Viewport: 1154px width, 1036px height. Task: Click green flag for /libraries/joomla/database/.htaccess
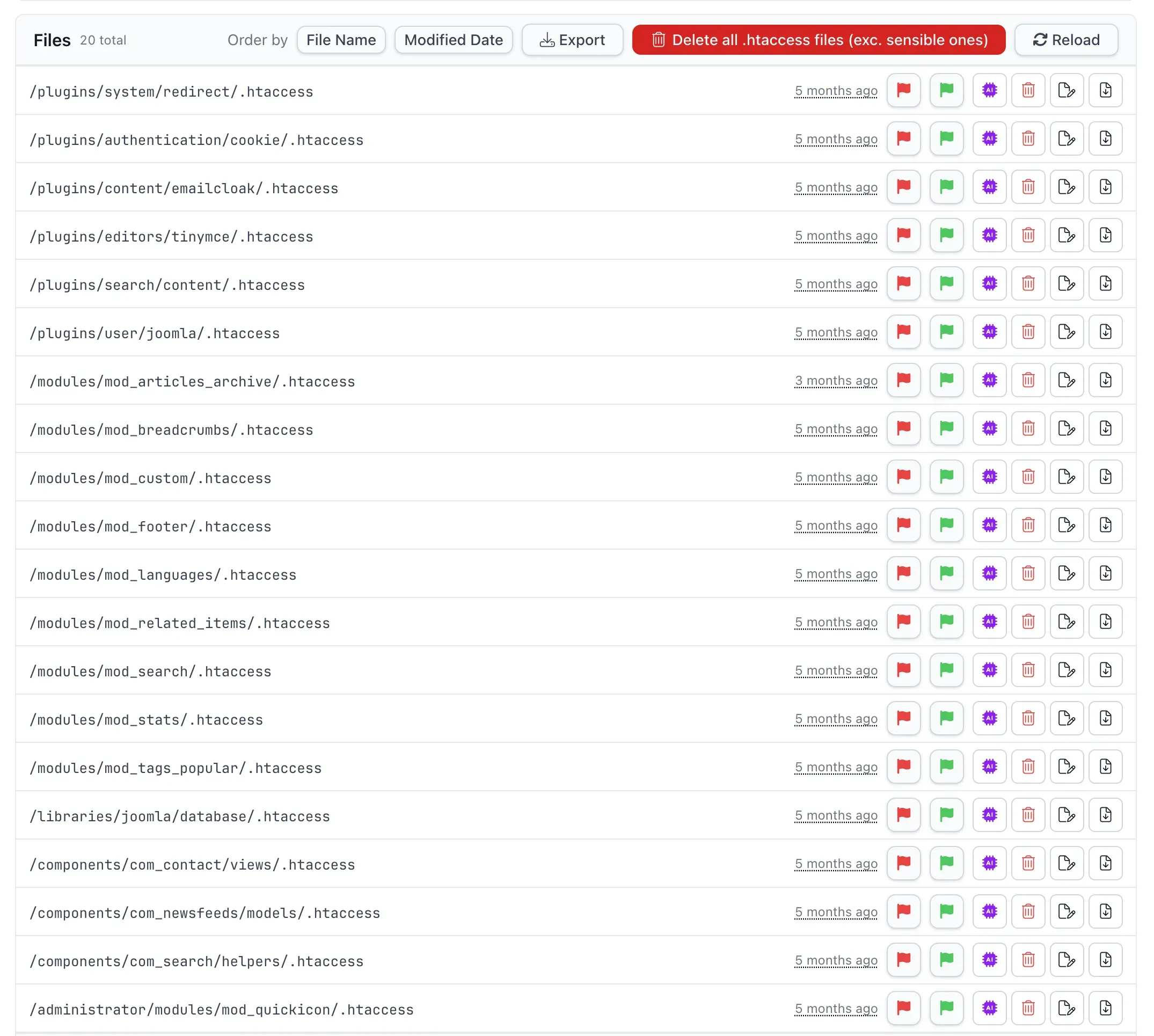click(946, 816)
